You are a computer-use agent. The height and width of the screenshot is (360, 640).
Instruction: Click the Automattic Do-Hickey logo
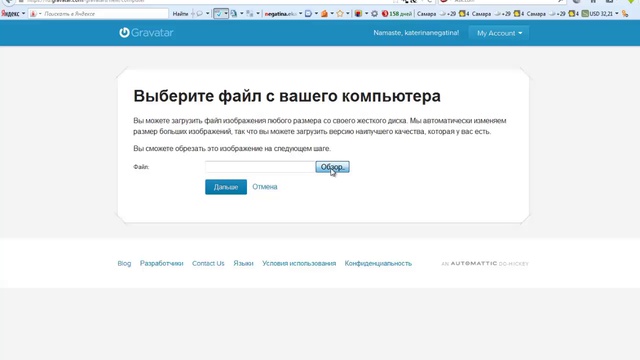485,264
